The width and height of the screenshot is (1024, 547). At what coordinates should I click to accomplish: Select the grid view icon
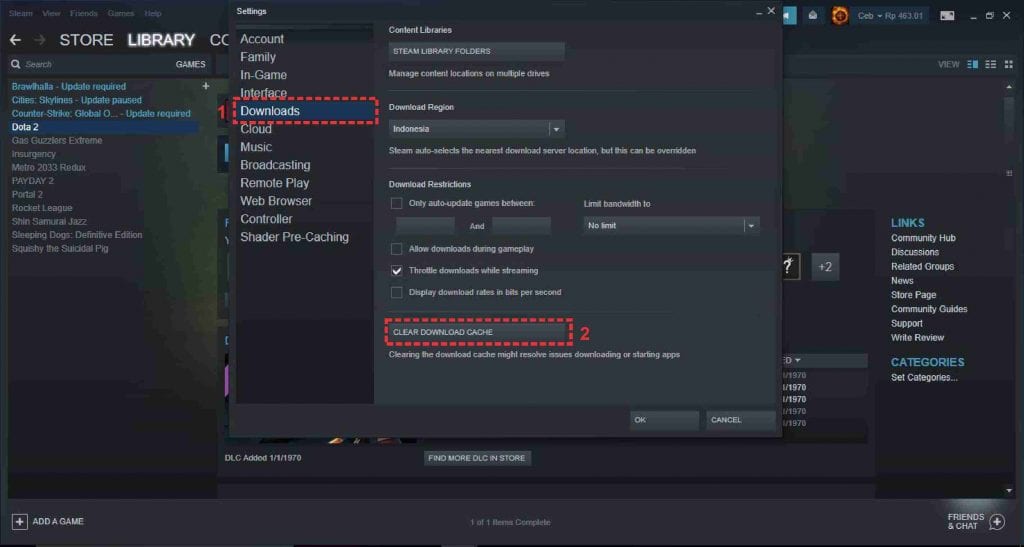tap(1009, 64)
